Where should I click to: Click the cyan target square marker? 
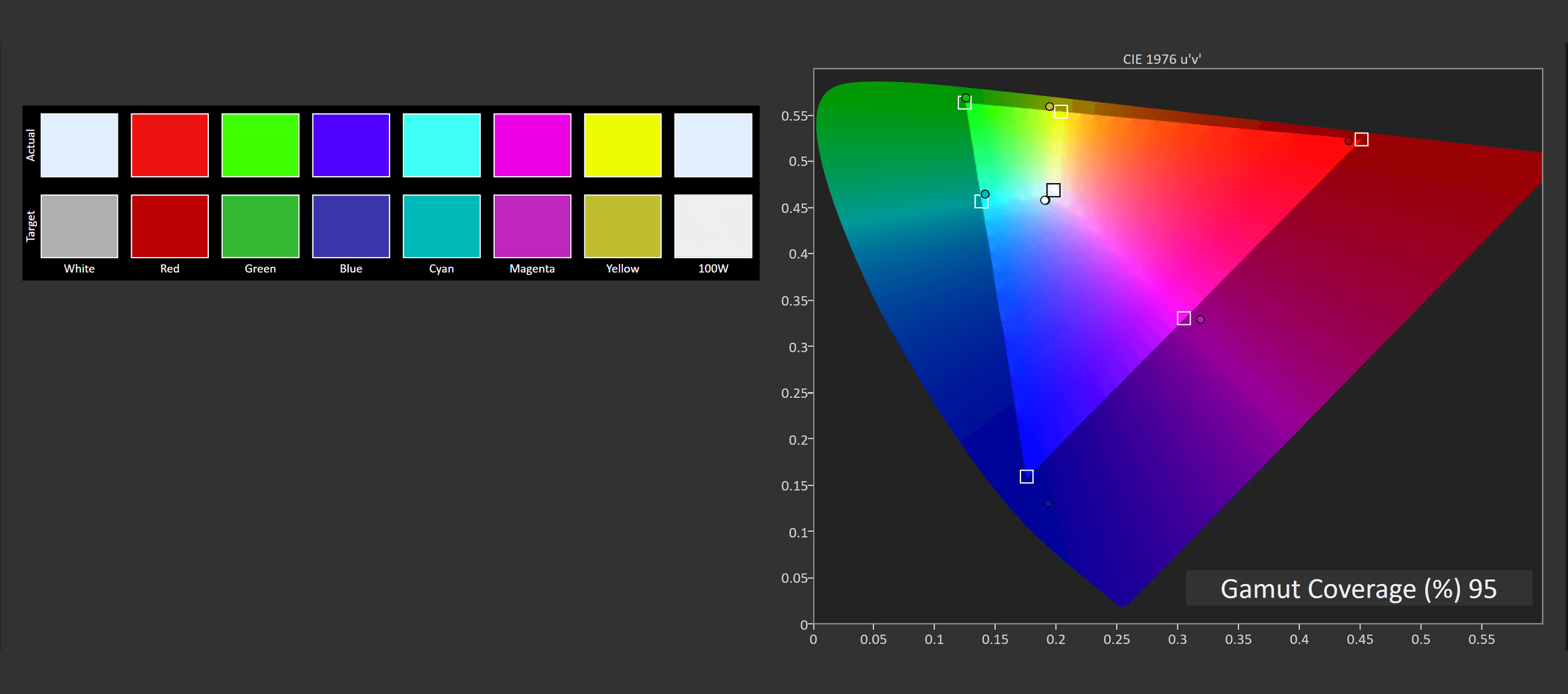pos(981,201)
